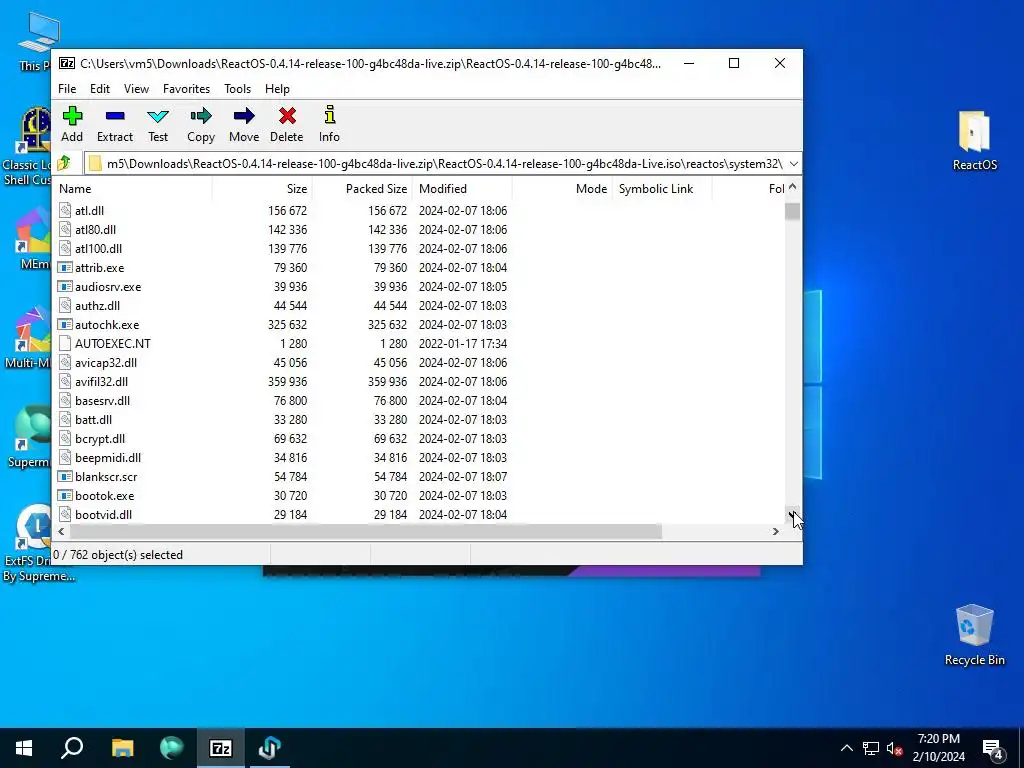Click the Extract toolbar icon
This screenshot has height=768, width=1024.
(x=115, y=116)
